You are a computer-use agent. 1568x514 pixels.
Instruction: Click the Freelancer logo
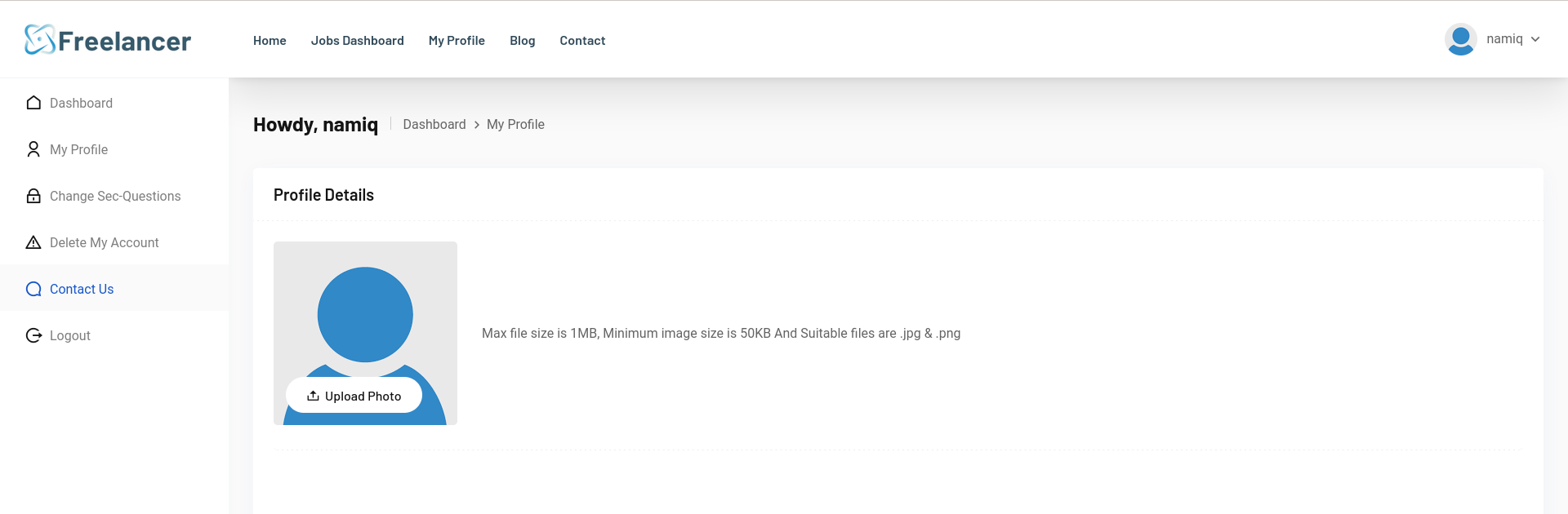click(x=108, y=40)
